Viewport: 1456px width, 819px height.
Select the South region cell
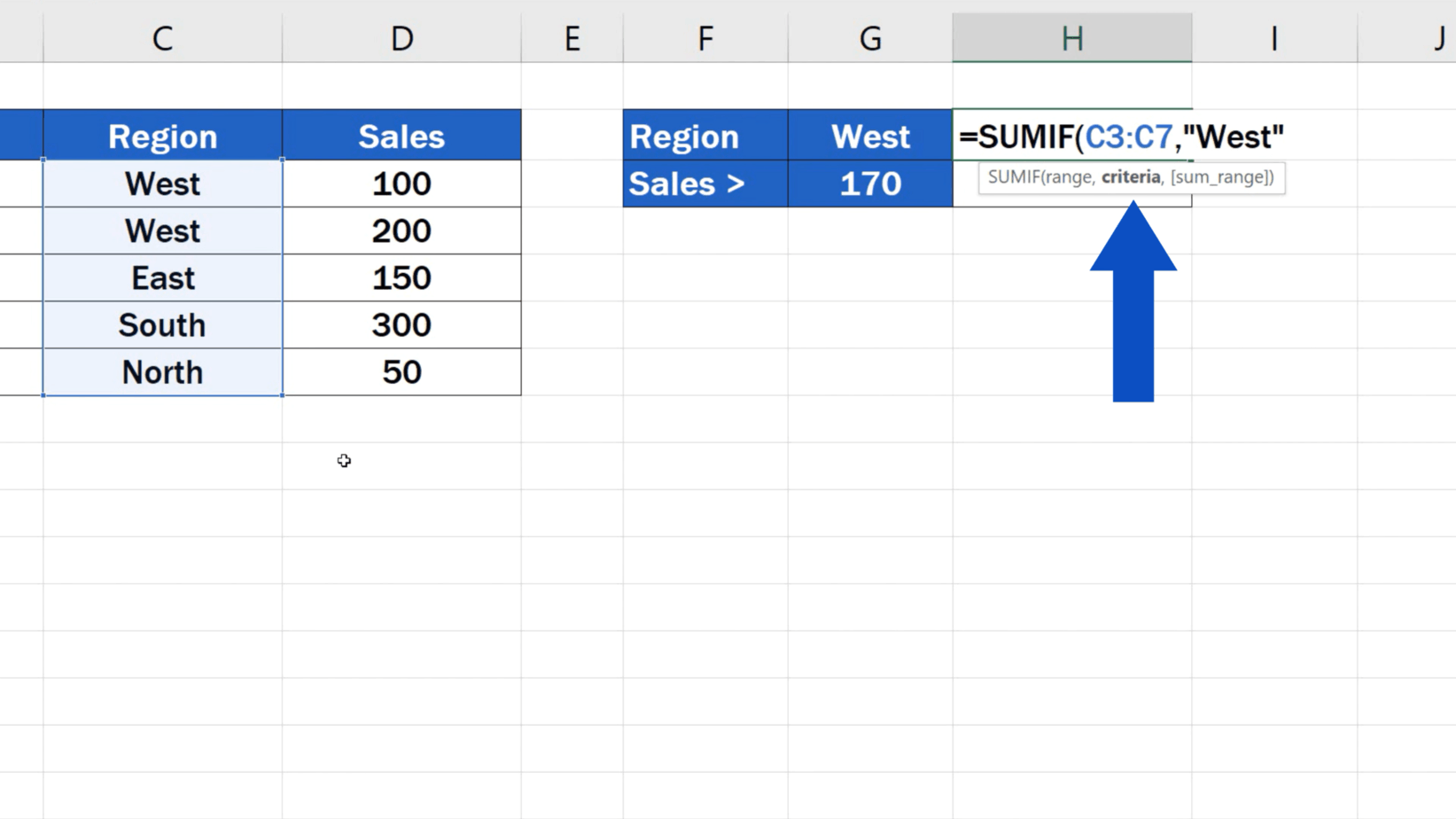tap(162, 325)
